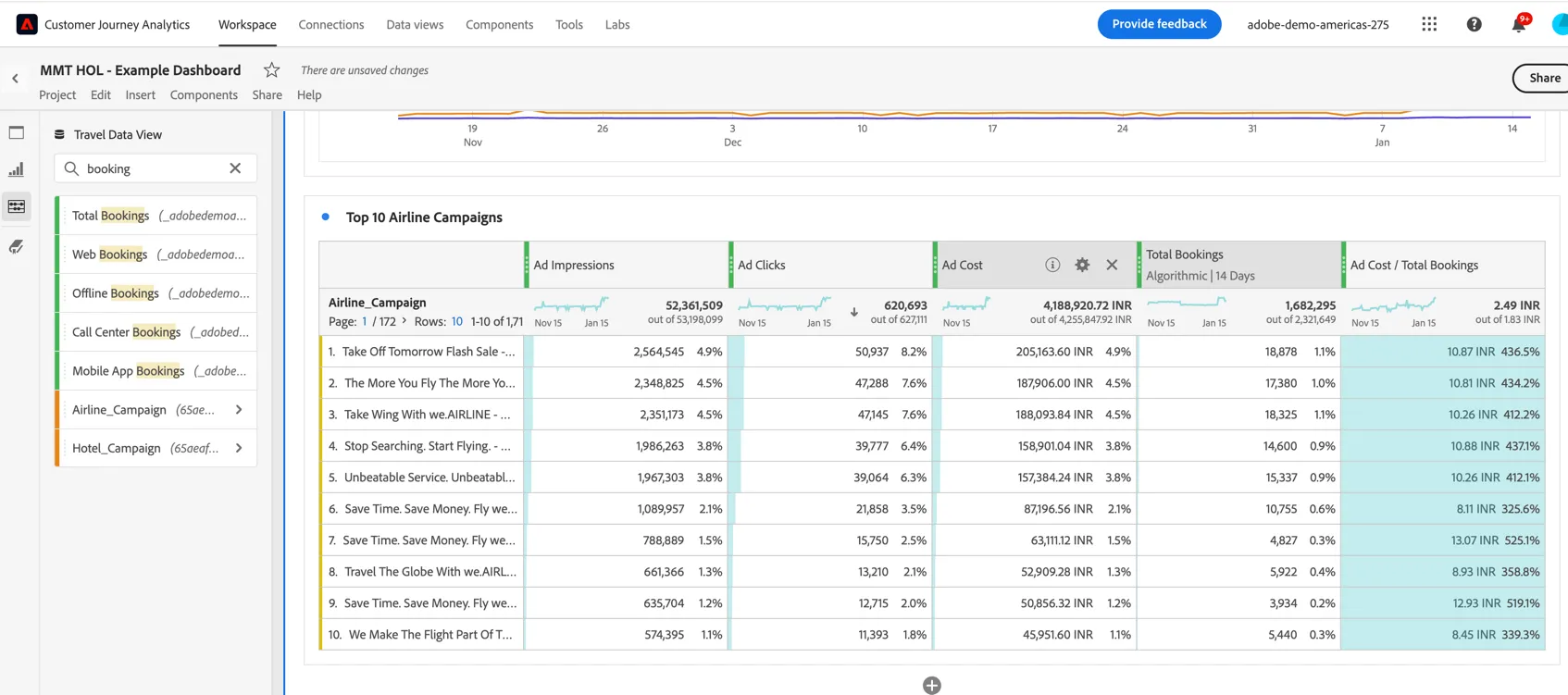Open the help question mark icon
1568x695 pixels.
tap(1474, 24)
